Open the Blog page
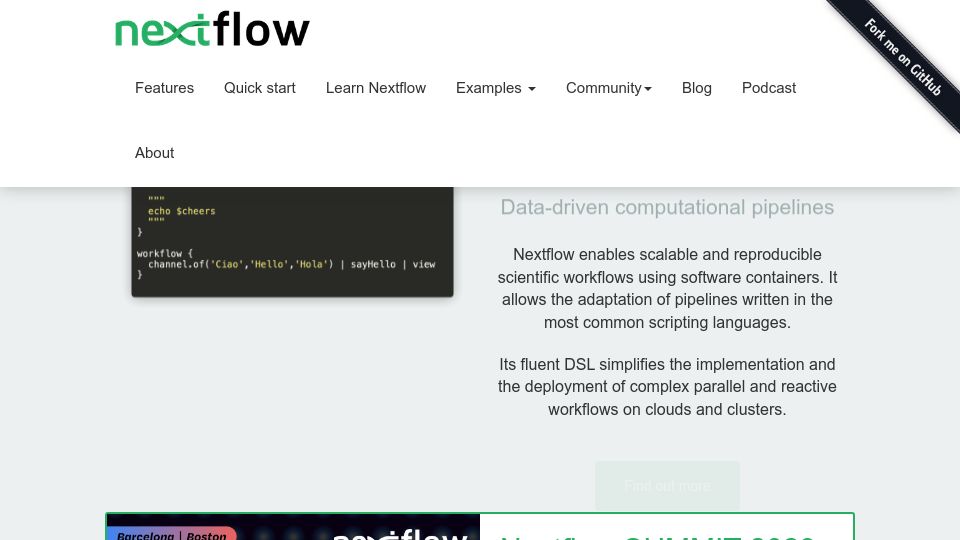 coord(697,88)
